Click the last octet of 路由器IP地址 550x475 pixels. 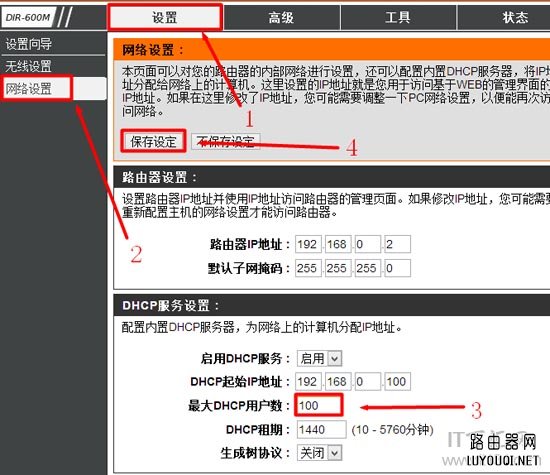397,244
